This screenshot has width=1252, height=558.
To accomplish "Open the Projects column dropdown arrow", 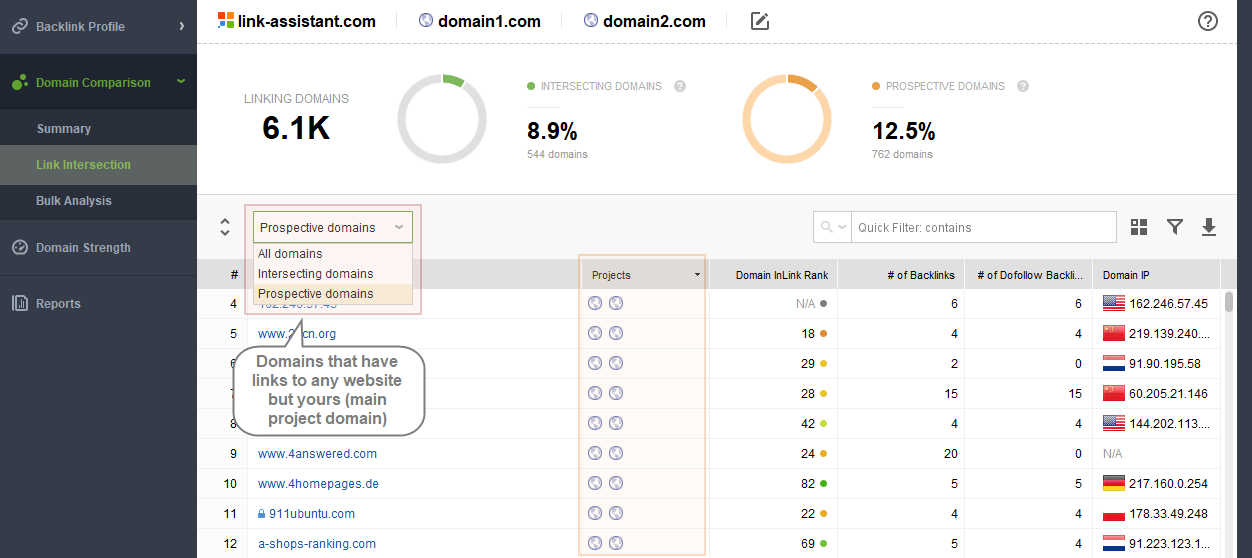I will point(697,275).
